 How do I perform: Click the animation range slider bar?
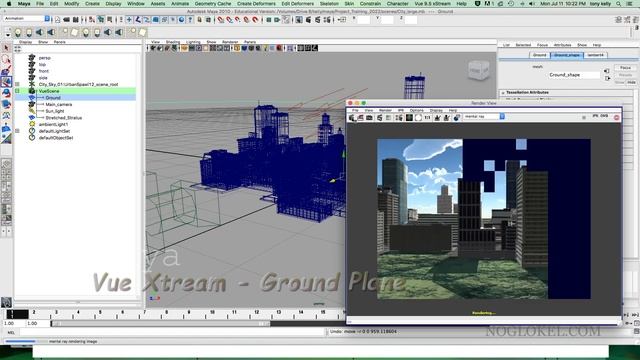coord(160,324)
